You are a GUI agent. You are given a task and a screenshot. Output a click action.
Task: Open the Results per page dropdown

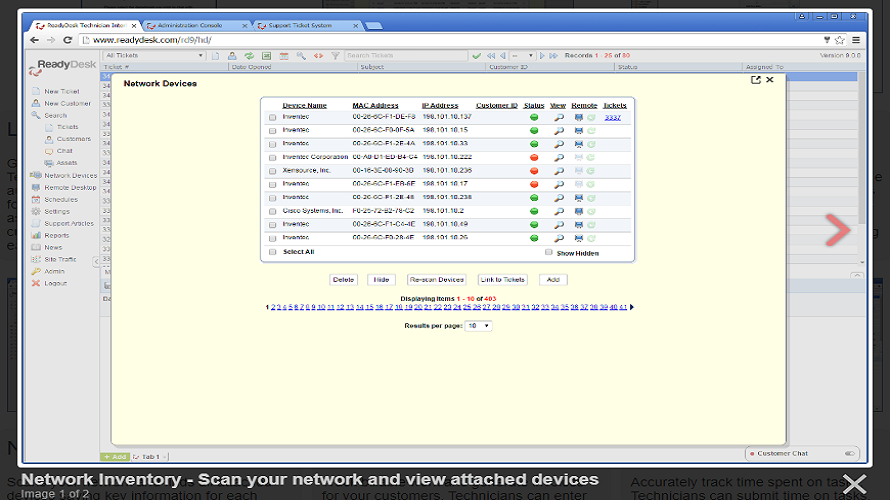[x=478, y=326]
